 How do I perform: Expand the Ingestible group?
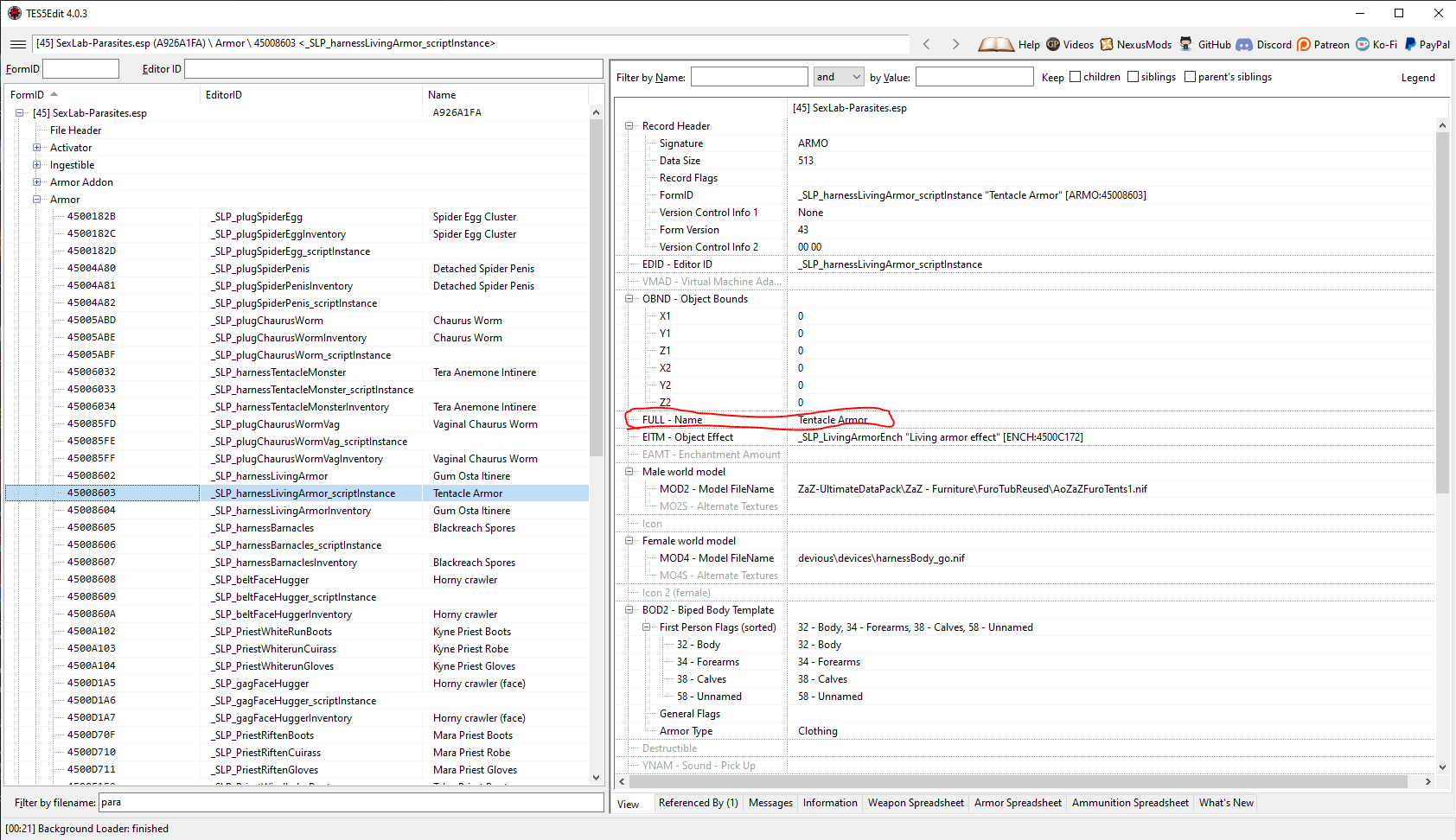tap(36, 165)
